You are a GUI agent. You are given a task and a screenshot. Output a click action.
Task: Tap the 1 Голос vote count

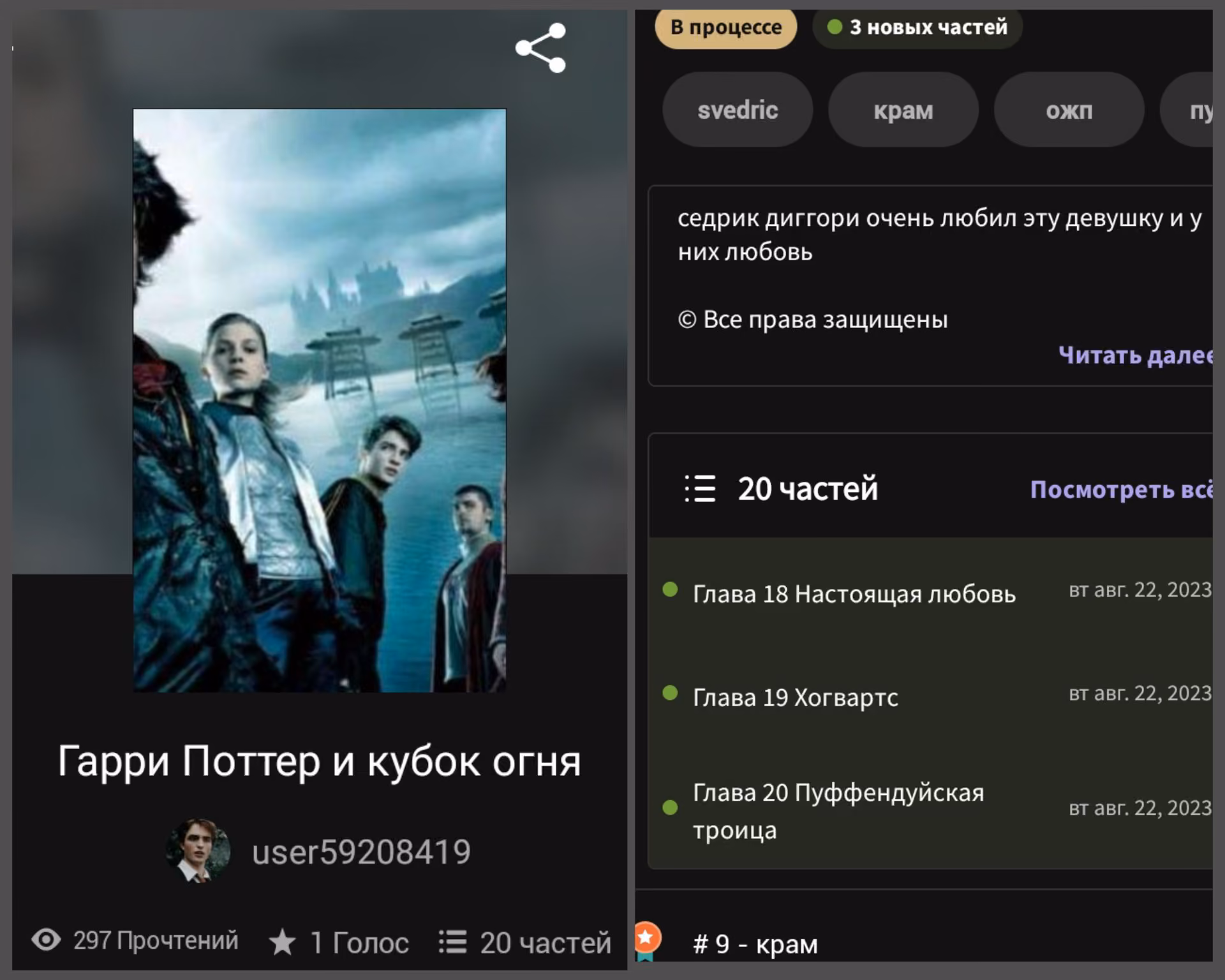(x=359, y=943)
